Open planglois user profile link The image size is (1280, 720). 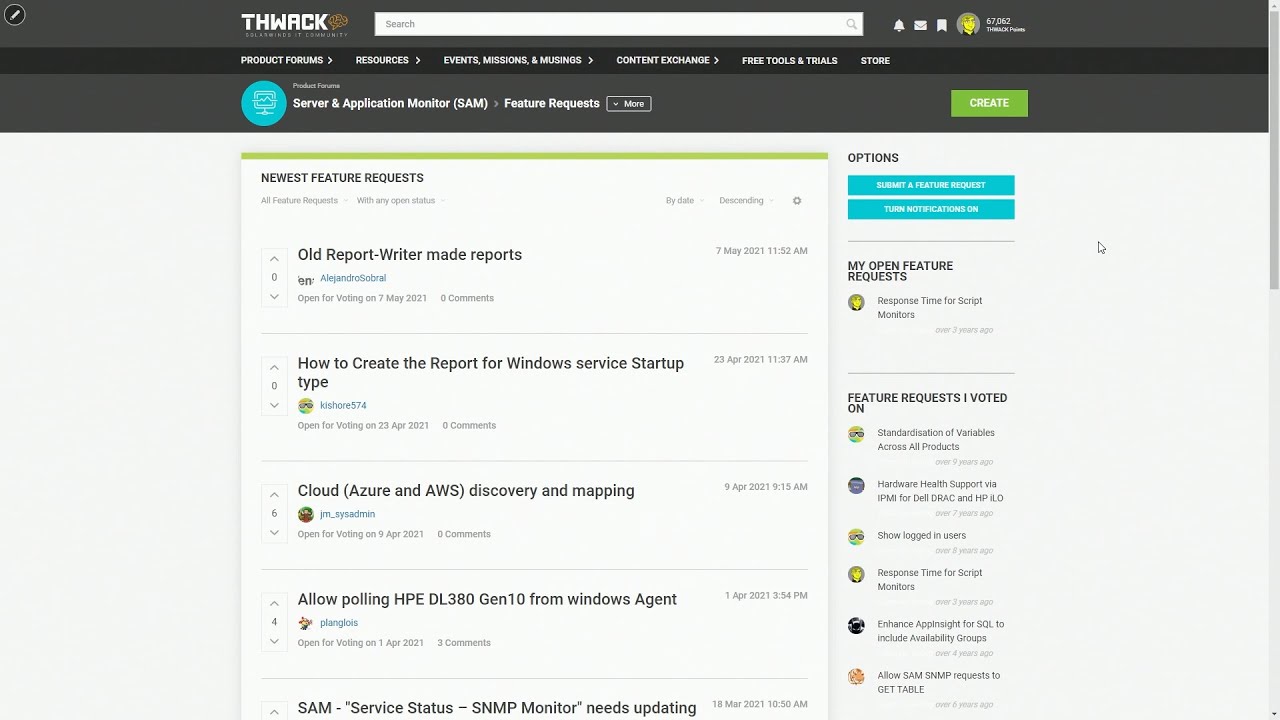pyautogui.click(x=339, y=623)
